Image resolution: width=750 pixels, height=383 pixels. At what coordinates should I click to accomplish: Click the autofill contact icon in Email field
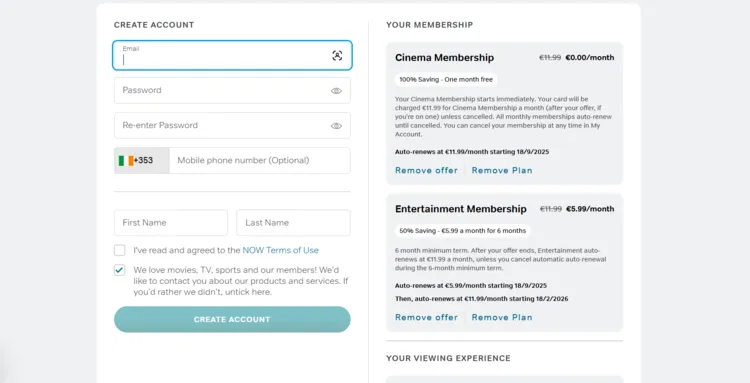tap(337, 55)
